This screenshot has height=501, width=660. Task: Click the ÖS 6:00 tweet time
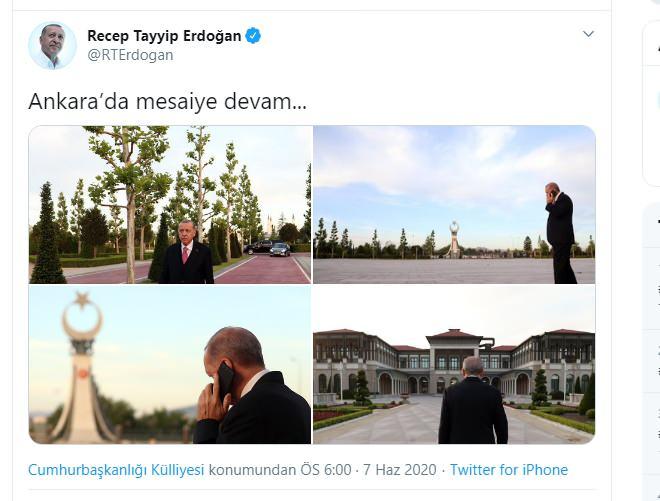[326, 469]
